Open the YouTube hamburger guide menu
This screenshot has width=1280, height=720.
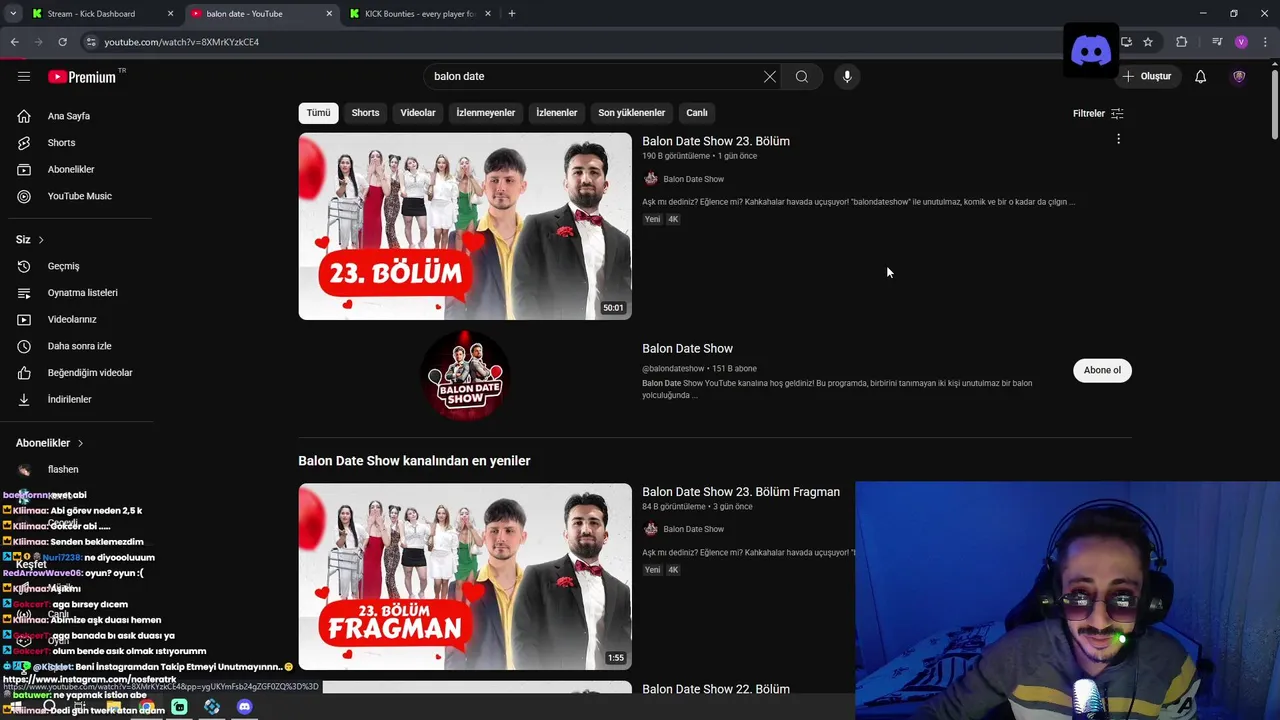(24, 76)
